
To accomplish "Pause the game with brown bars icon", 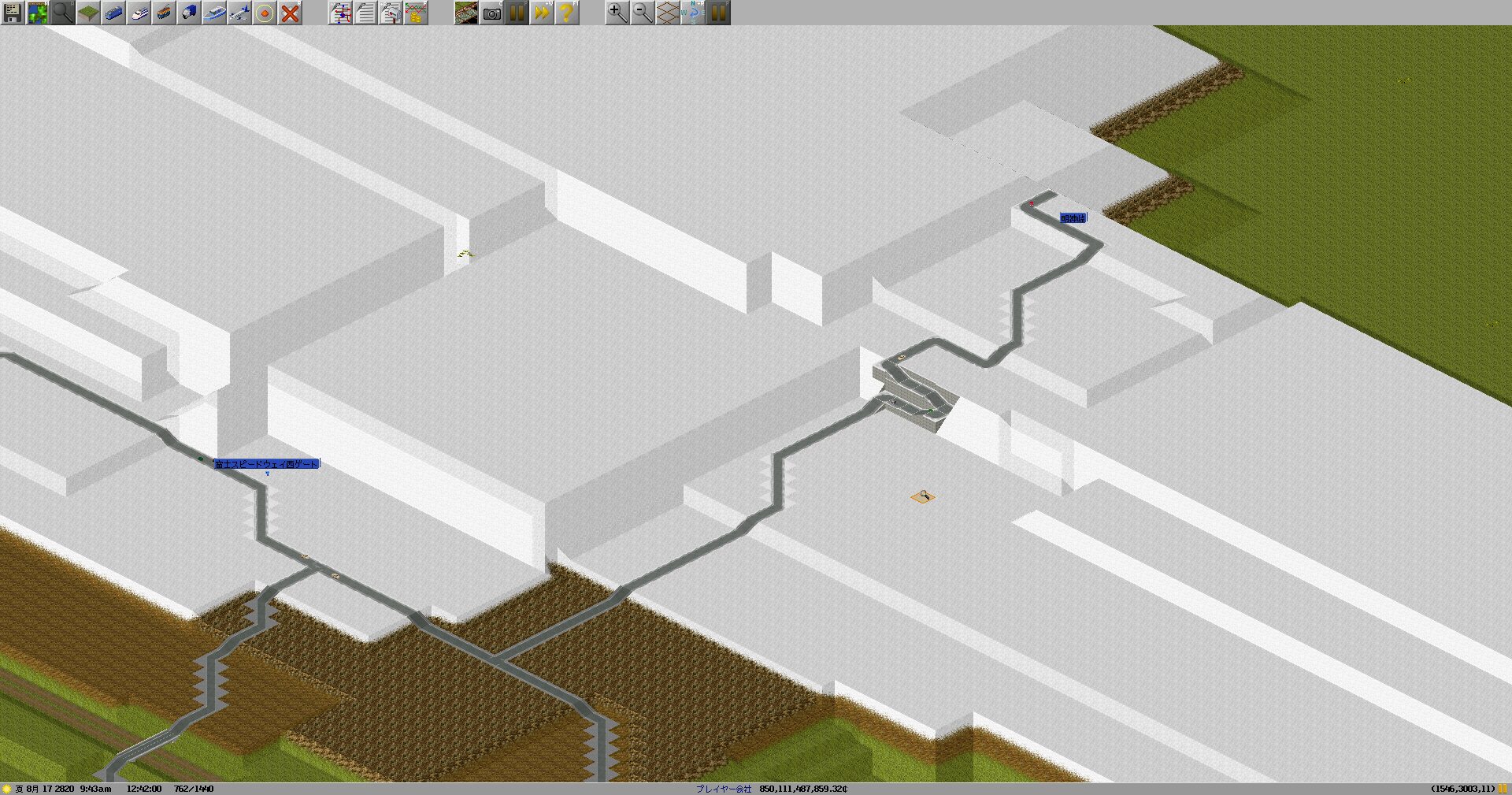I will click(517, 13).
